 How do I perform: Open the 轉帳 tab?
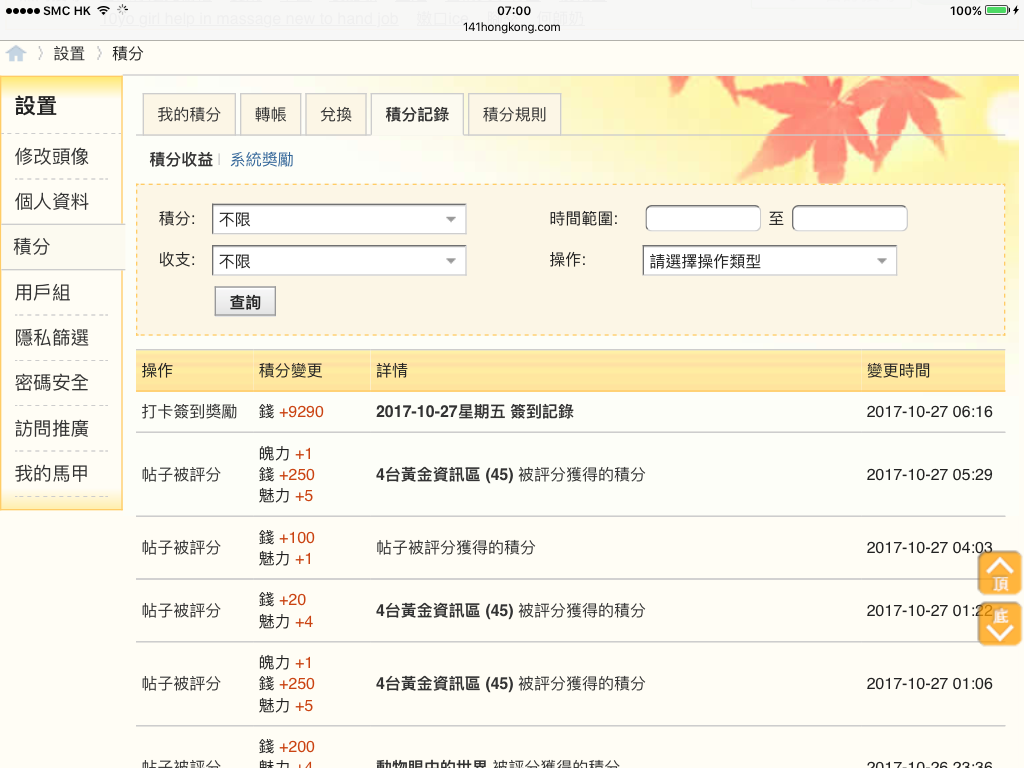[270, 115]
